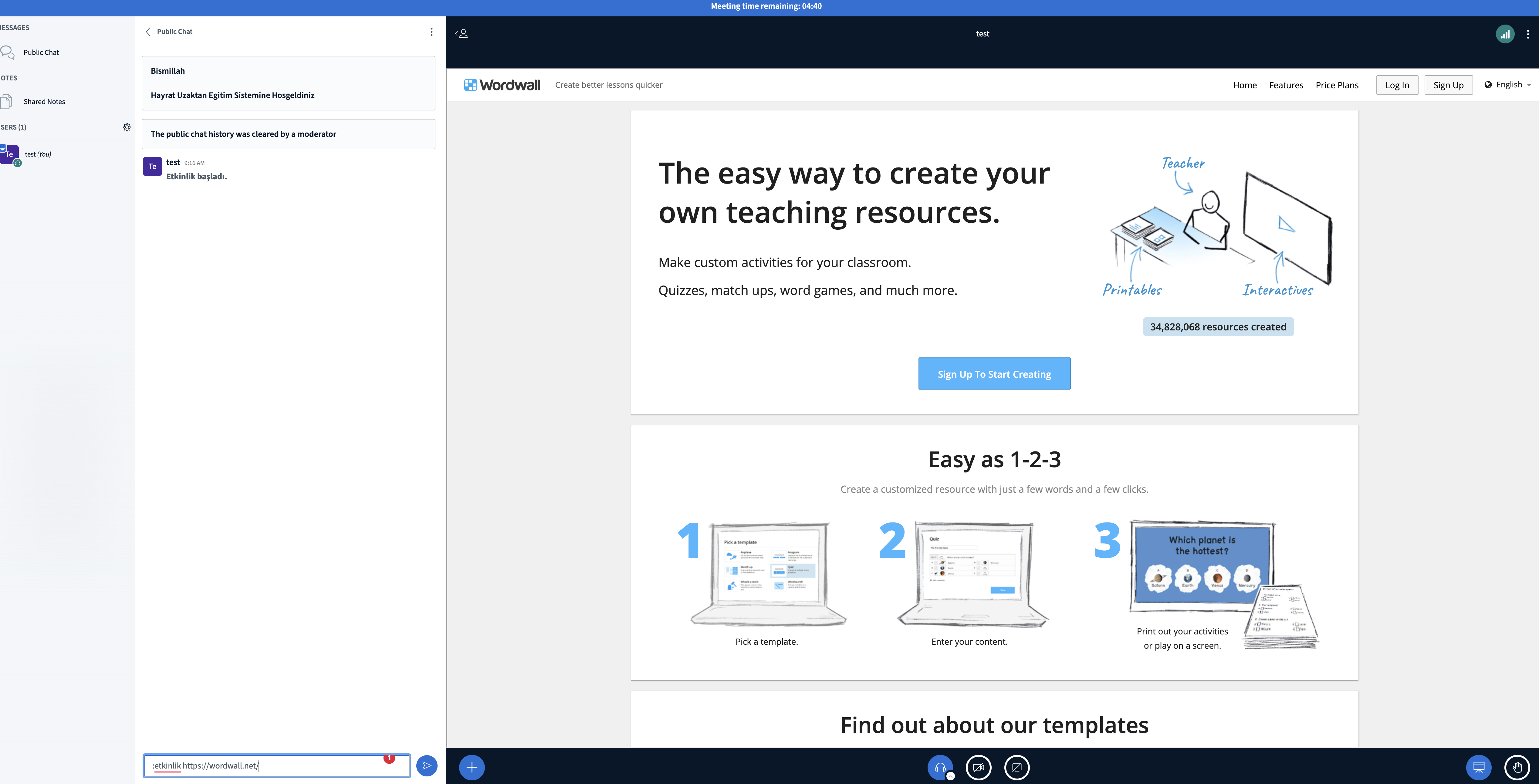Check connection status via the signal bars icon
This screenshot has height=784, width=1539.
pos(1505,33)
